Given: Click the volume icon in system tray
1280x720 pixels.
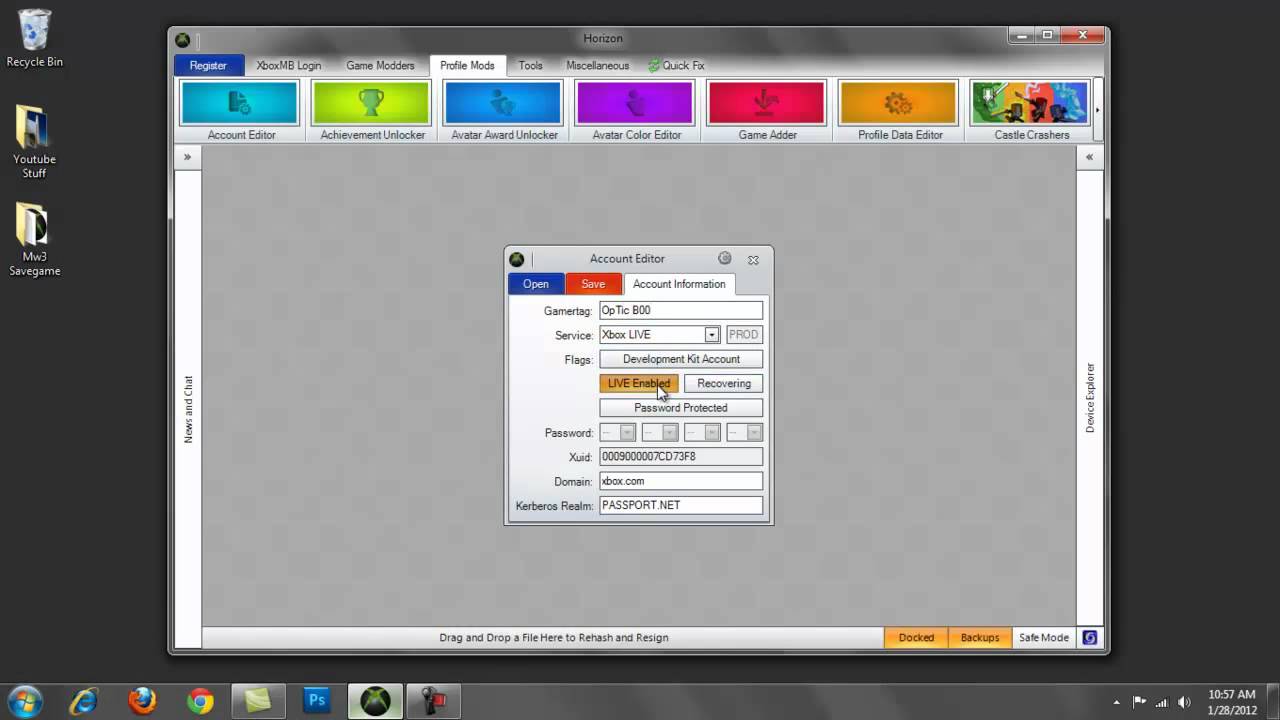Looking at the screenshot, I should pyautogui.click(x=1185, y=701).
